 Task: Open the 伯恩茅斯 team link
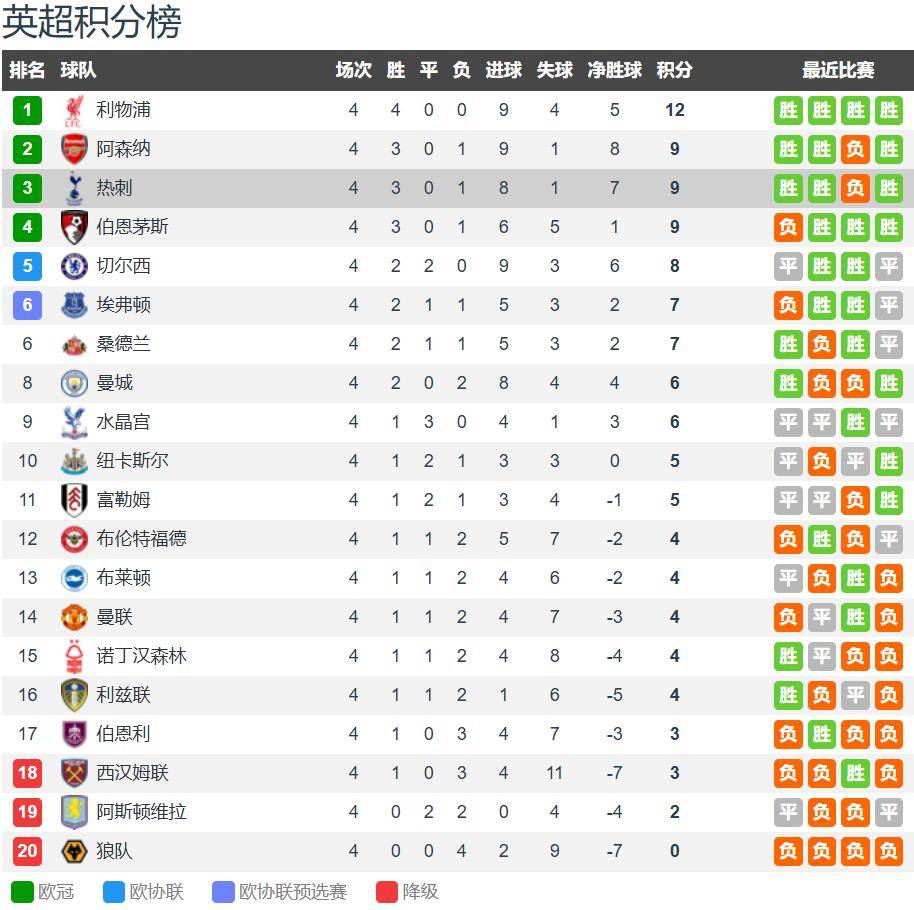[132, 227]
